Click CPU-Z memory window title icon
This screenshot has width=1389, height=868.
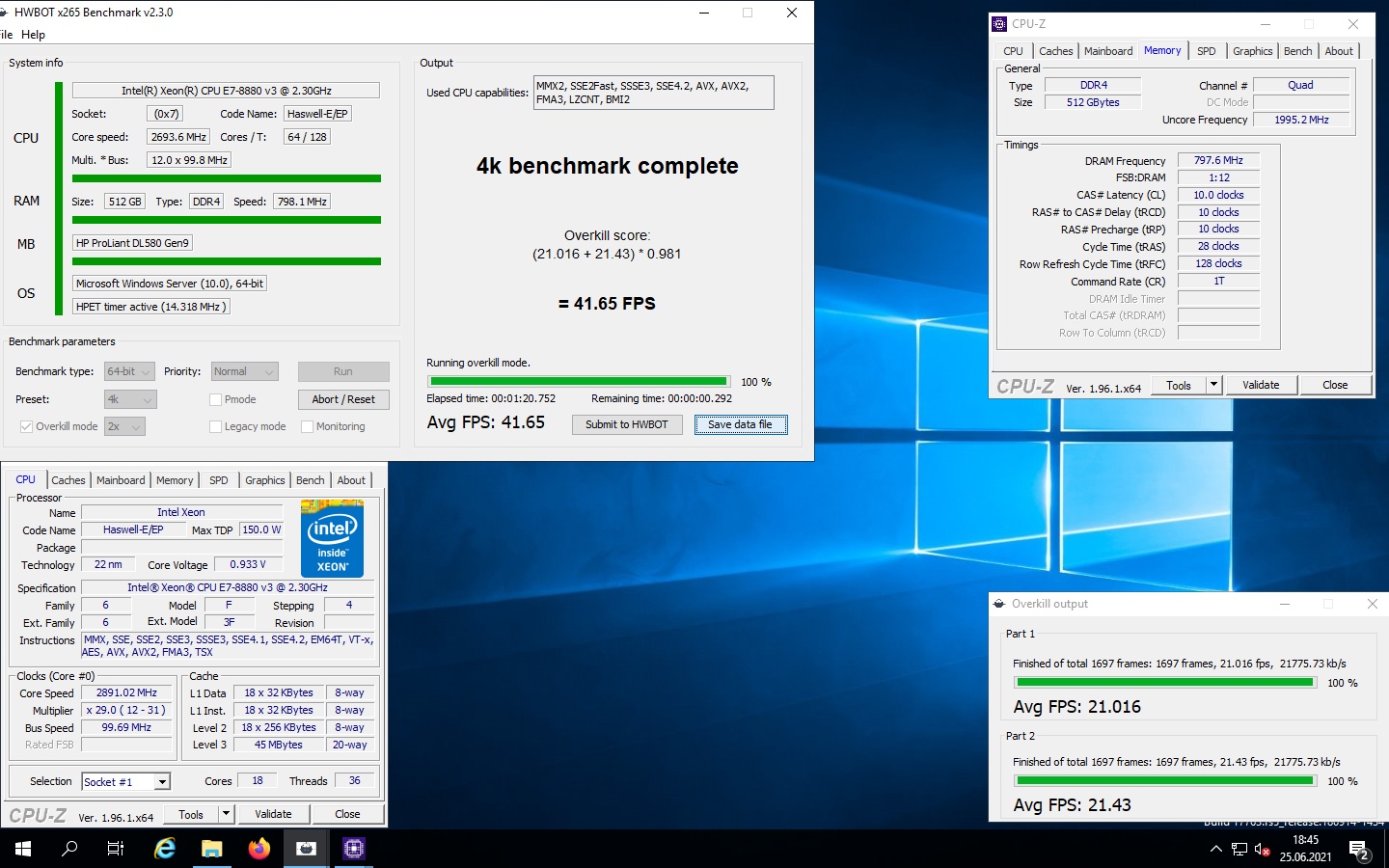[x=1000, y=24]
